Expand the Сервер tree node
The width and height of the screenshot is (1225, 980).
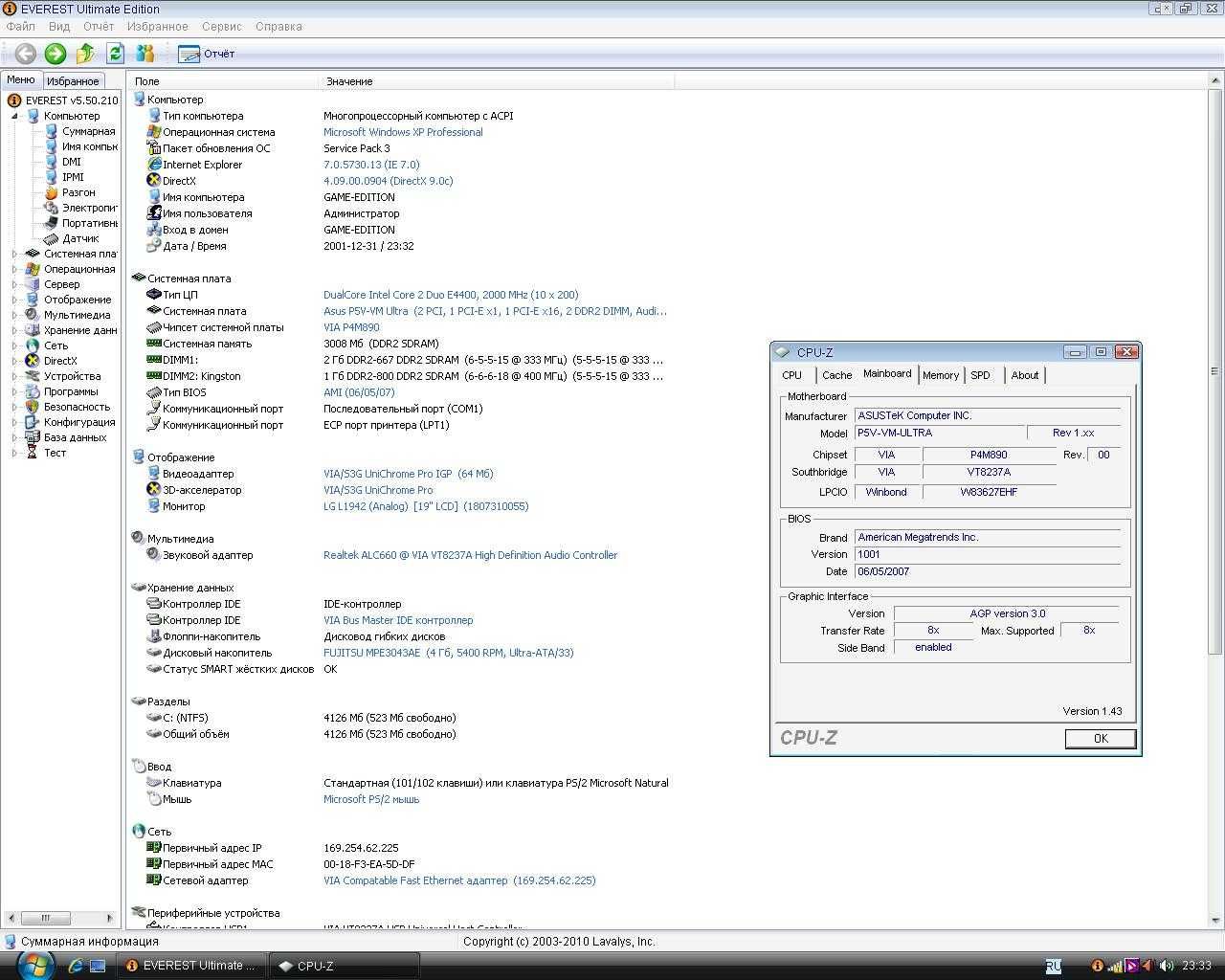15,284
